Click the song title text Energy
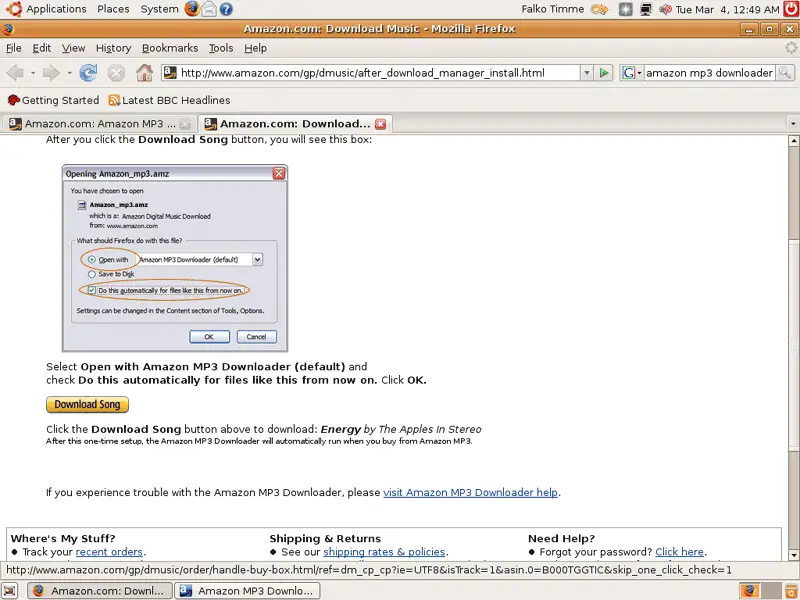Viewport: 800px width, 600px height. [340, 429]
